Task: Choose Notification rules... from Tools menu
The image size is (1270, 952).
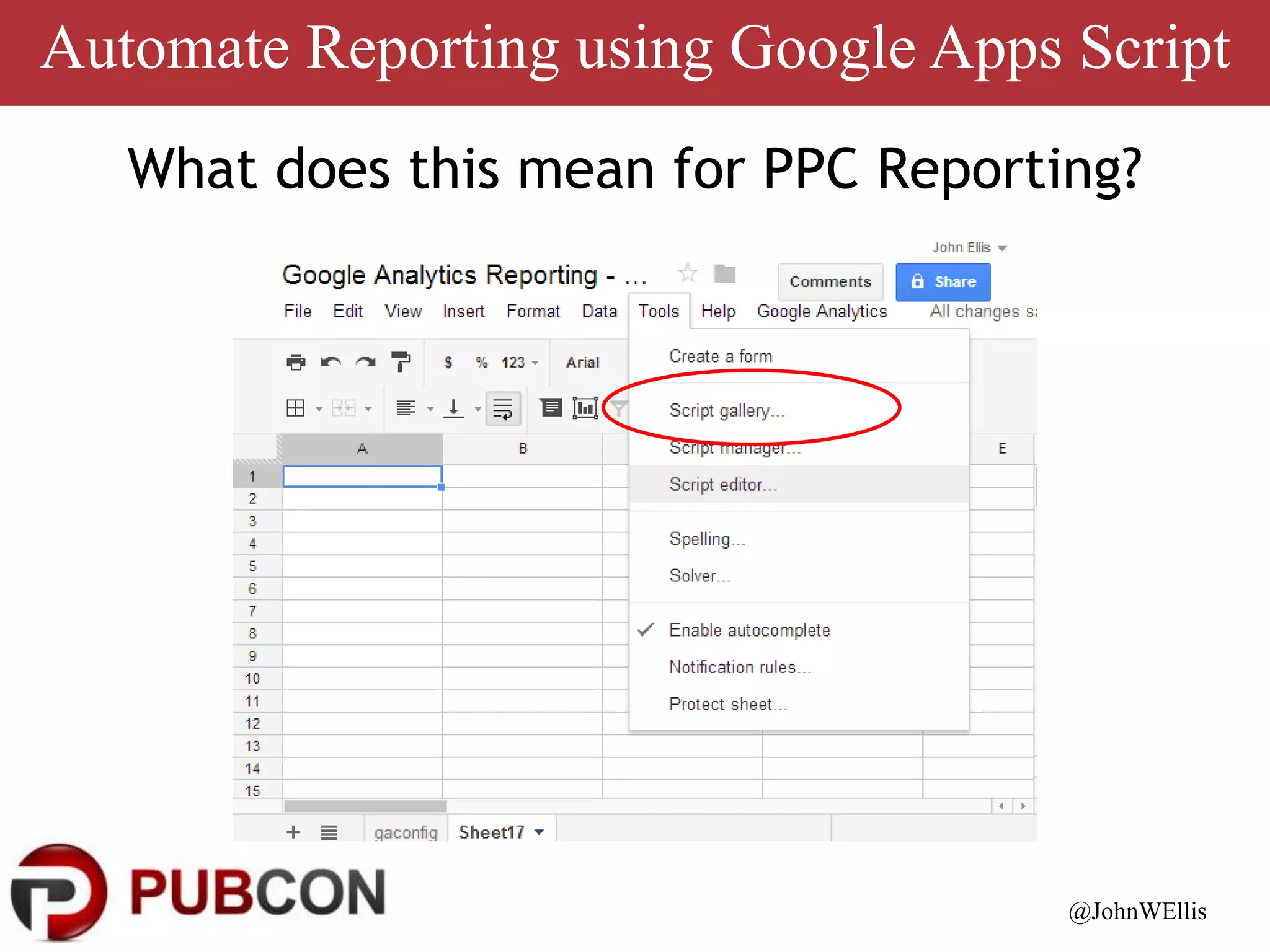Action: (x=799, y=667)
